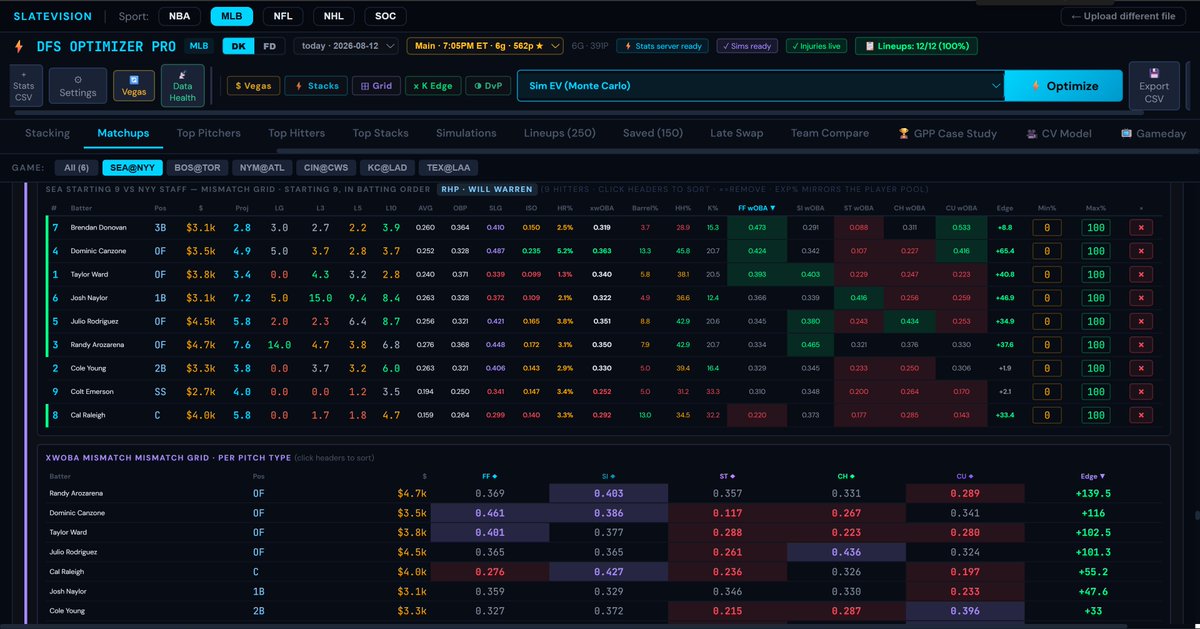Open the Lineups (250) tab
1200x629 pixels.
point(560,133)
